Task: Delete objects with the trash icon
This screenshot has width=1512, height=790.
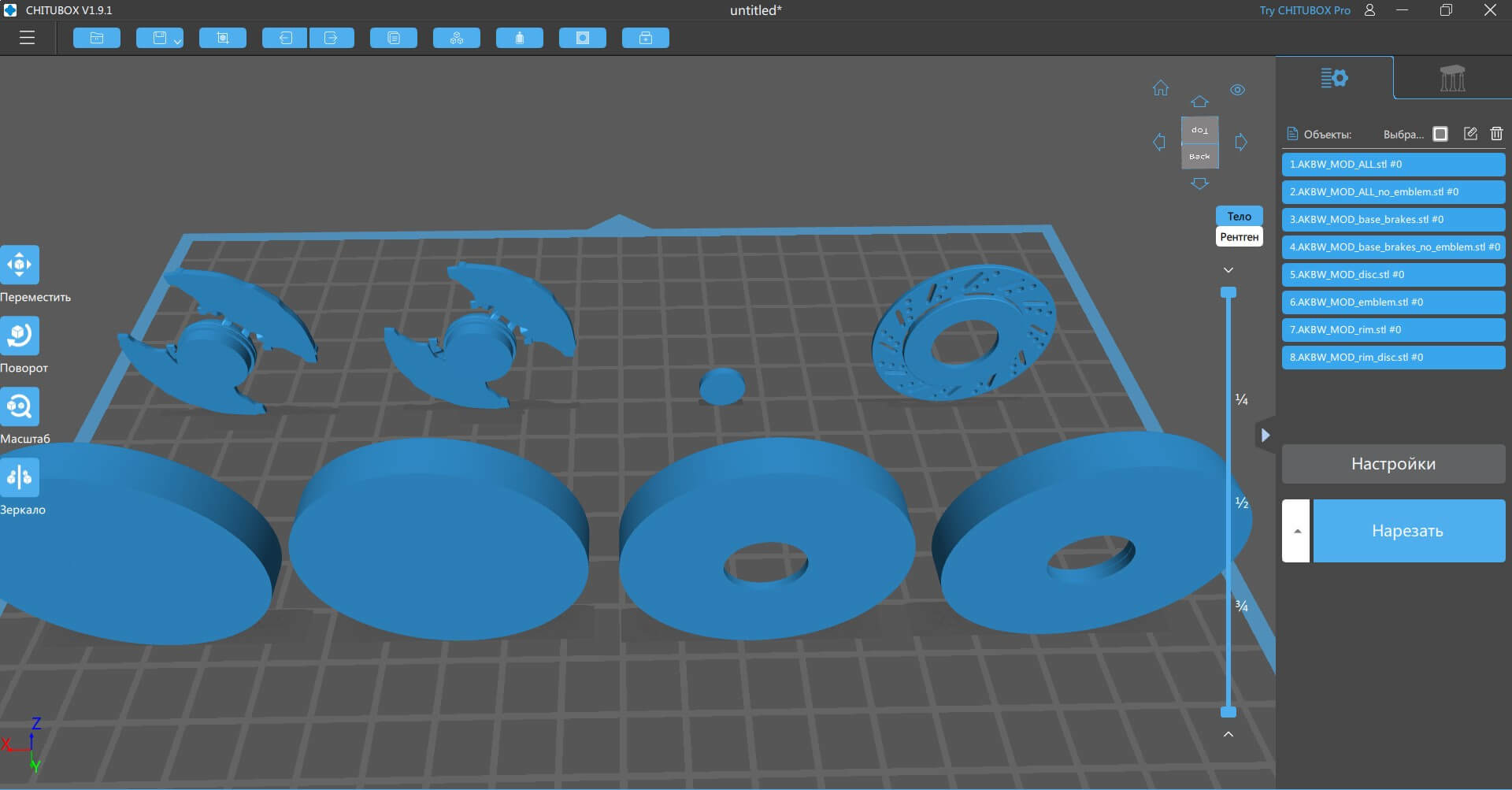Action: coord(1496,134)
